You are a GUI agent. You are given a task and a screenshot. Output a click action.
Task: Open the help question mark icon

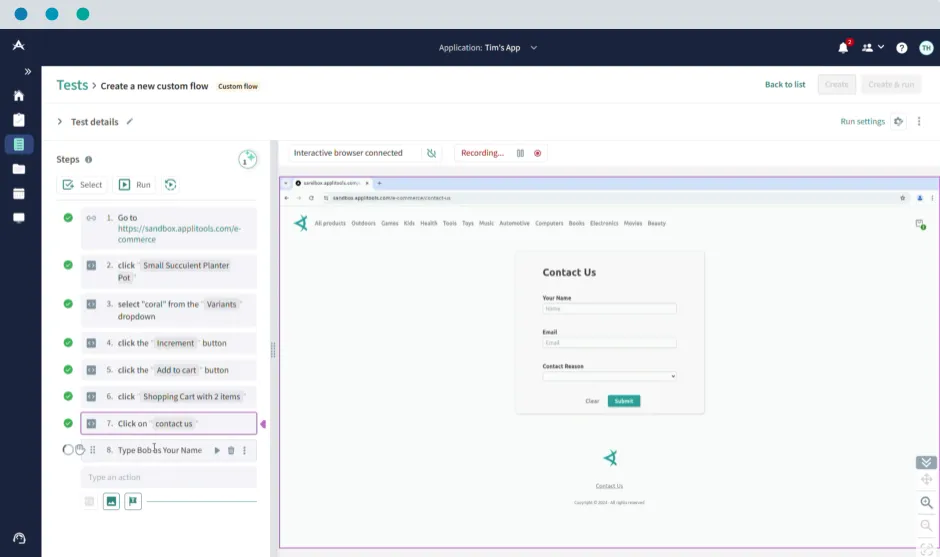point(901,47)
